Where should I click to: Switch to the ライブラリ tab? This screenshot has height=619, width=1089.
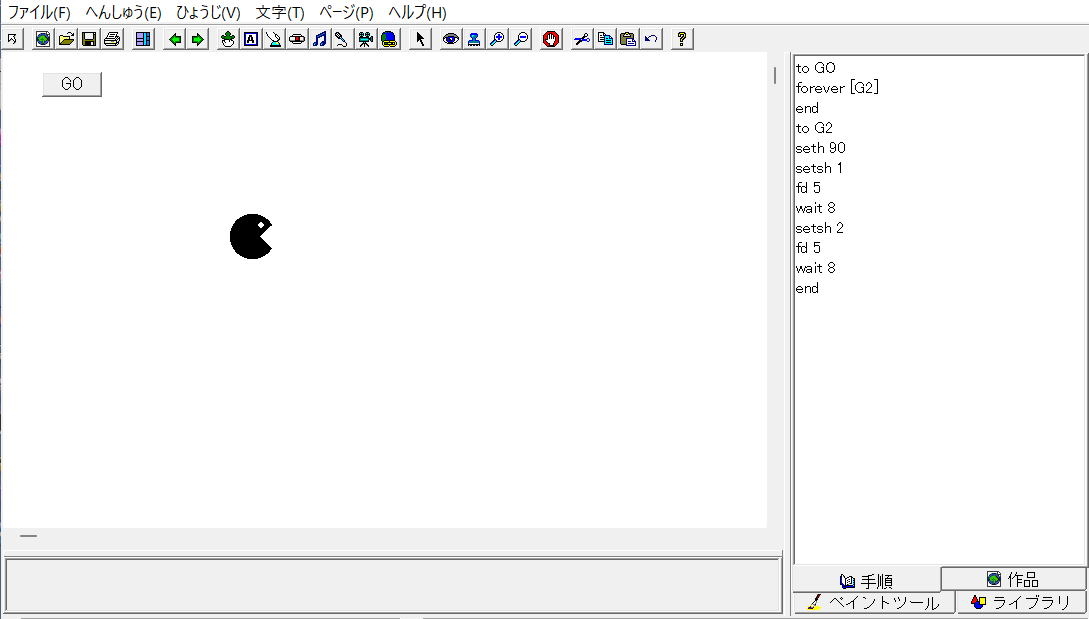point(1021,602)
